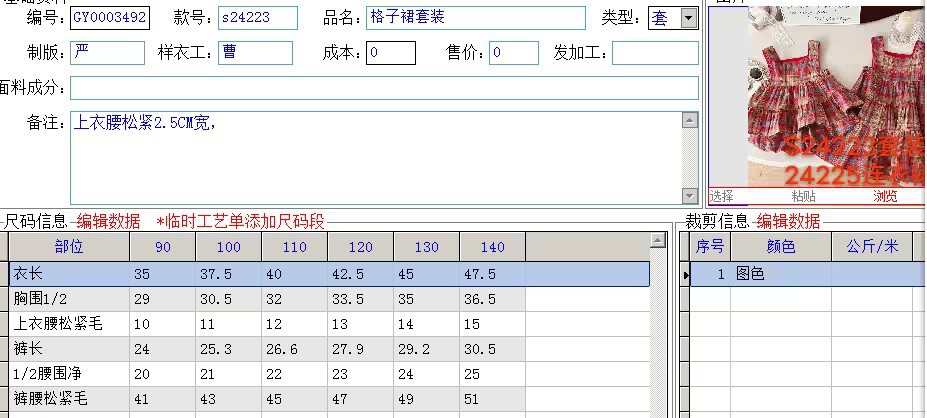
Task: Click the 部位 column header
Action: click(x=69, y=247)
